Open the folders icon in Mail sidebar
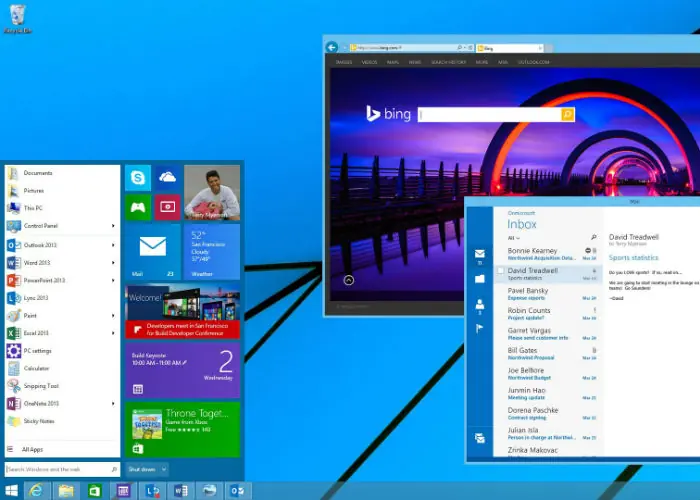 pos(480,279)
